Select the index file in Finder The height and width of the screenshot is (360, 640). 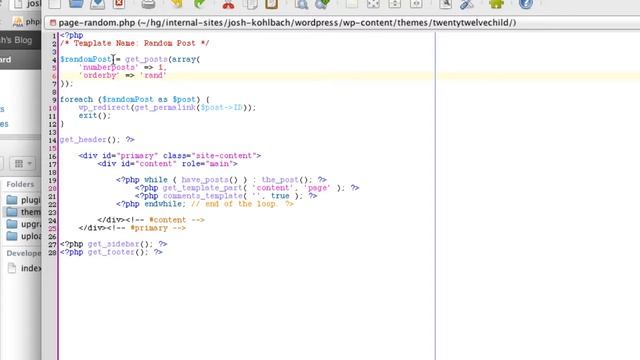pyautogui.click(x=24, y=268)
